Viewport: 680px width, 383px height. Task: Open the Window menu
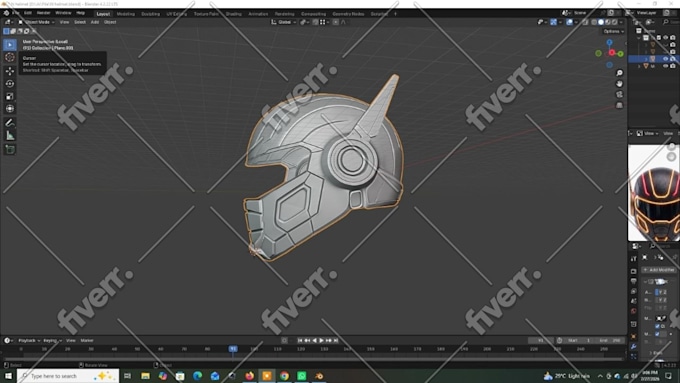pyautogui.click(x=63, y=13)
